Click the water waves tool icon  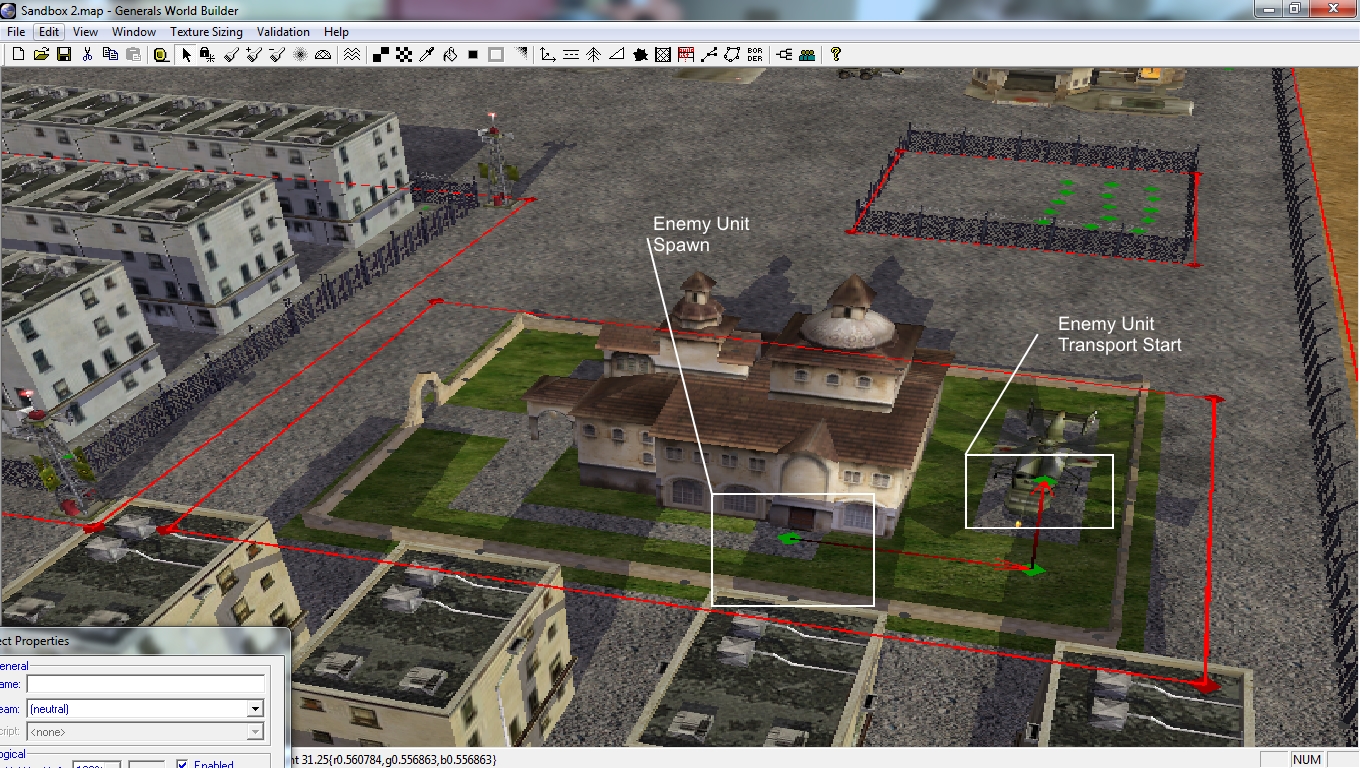(x=352, y=55)
